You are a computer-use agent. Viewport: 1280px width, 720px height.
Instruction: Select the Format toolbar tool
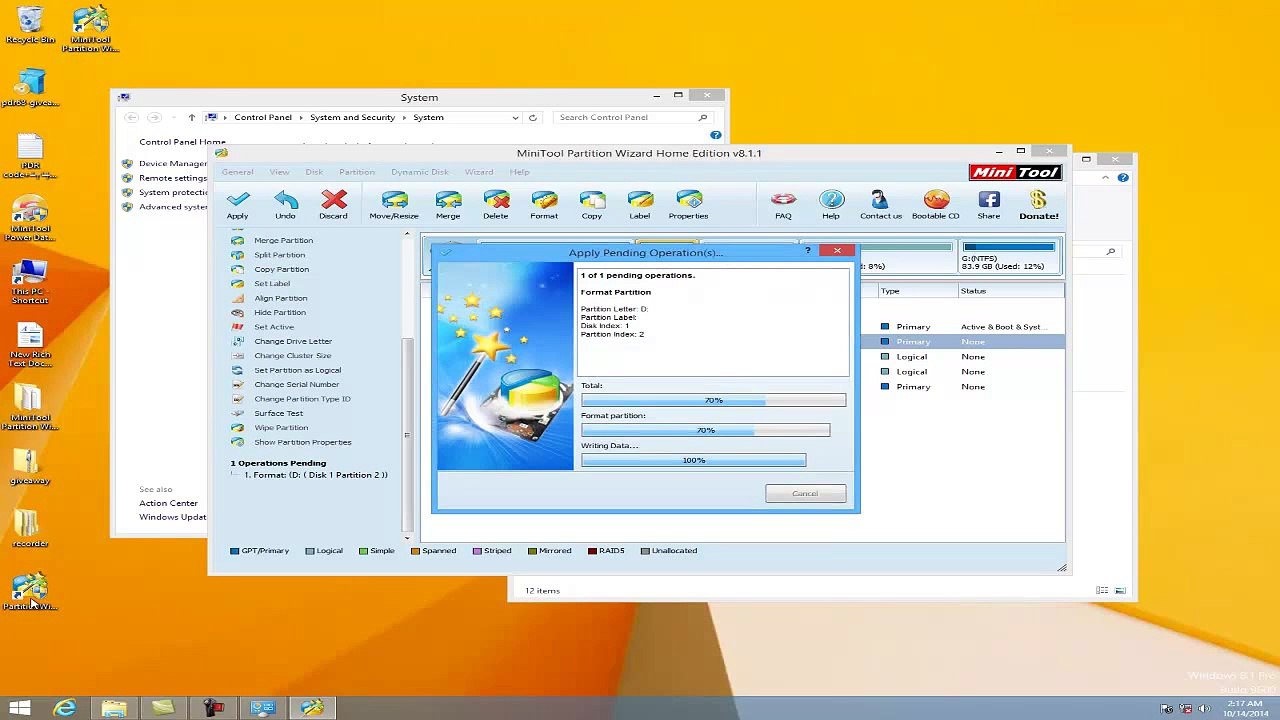click(544, 204)
